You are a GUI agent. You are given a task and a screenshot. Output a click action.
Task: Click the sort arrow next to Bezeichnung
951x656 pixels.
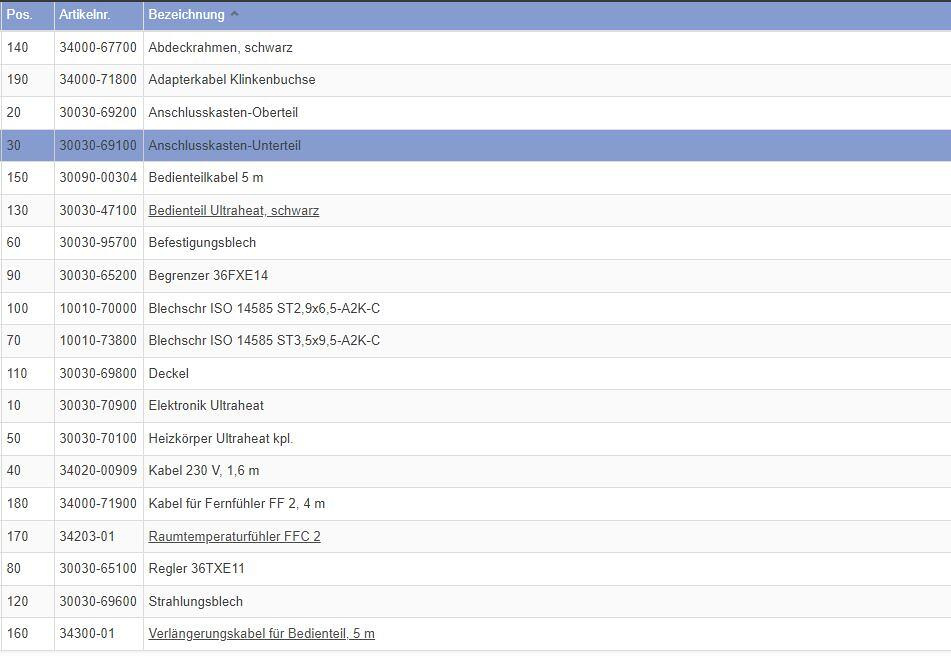click(235, 14)
